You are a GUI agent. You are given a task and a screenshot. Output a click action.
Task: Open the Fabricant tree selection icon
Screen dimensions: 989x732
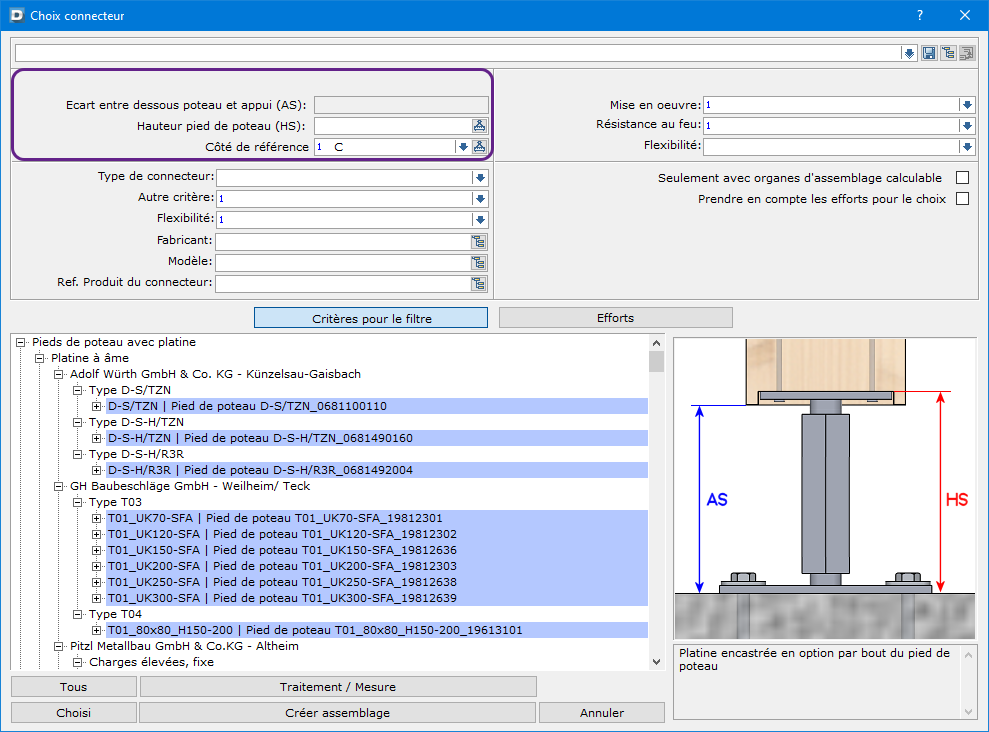coord(480,241)
